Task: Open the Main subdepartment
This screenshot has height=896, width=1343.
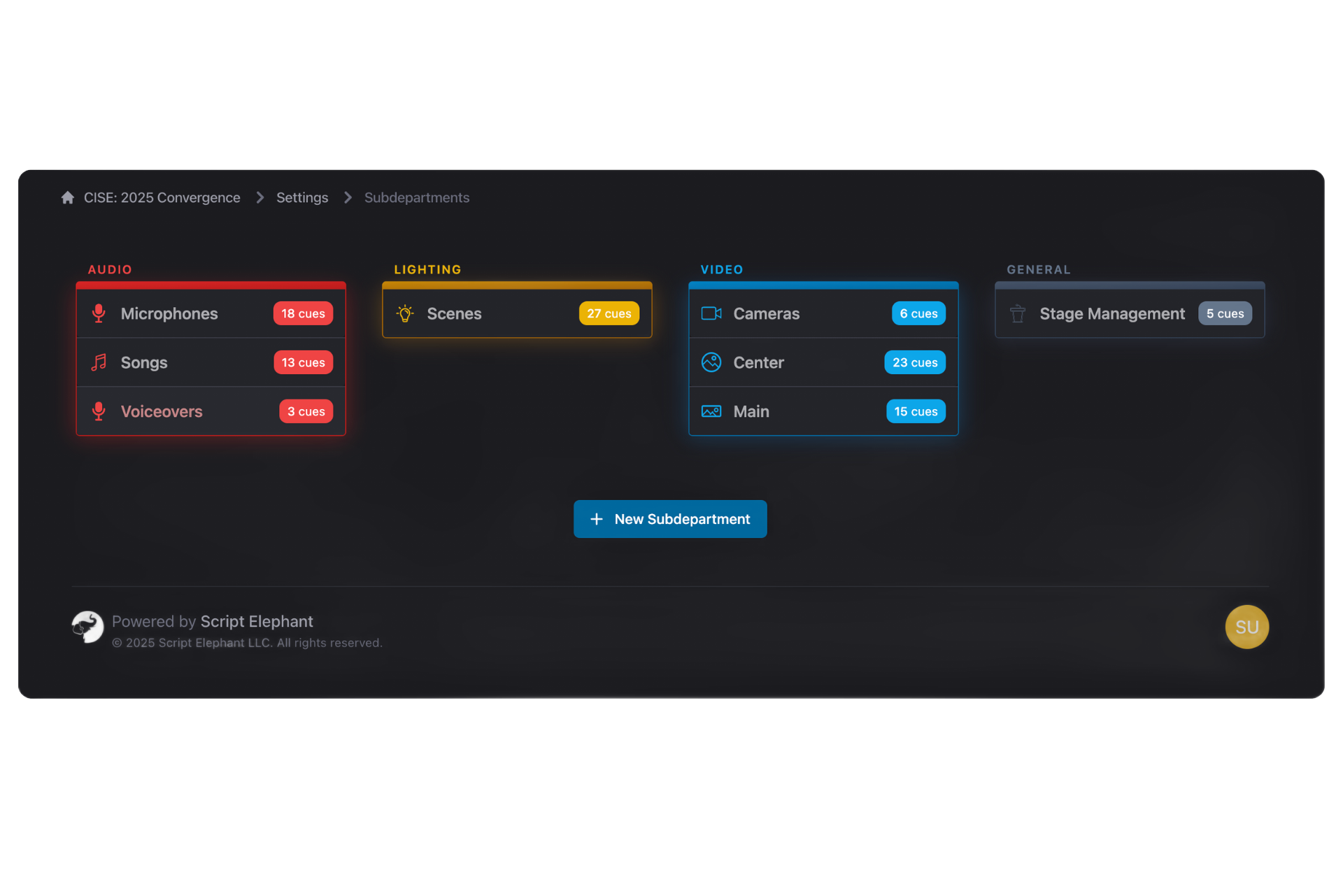Action: point(823,411)
